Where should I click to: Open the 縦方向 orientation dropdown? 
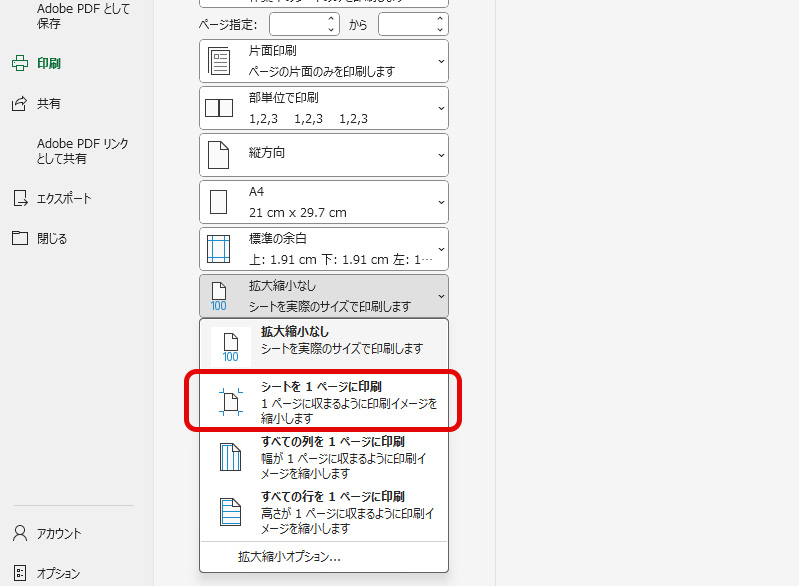323,155
